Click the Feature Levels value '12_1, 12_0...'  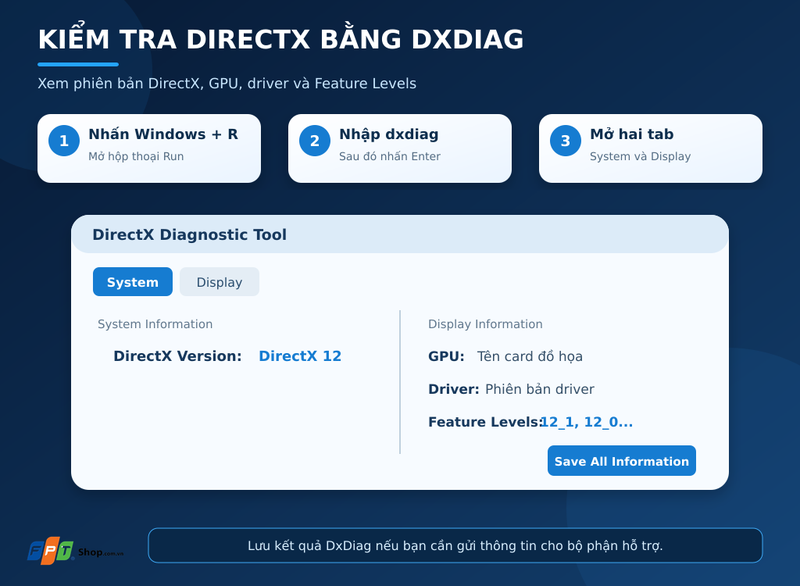click(x=587, y=422)
